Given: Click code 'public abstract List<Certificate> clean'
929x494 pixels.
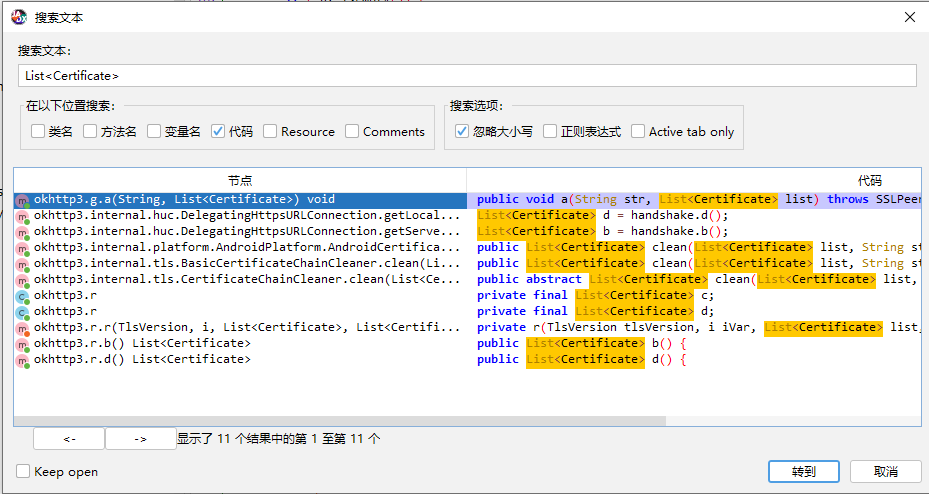Looking at the screenshot, I should click(x=613, y=280).
